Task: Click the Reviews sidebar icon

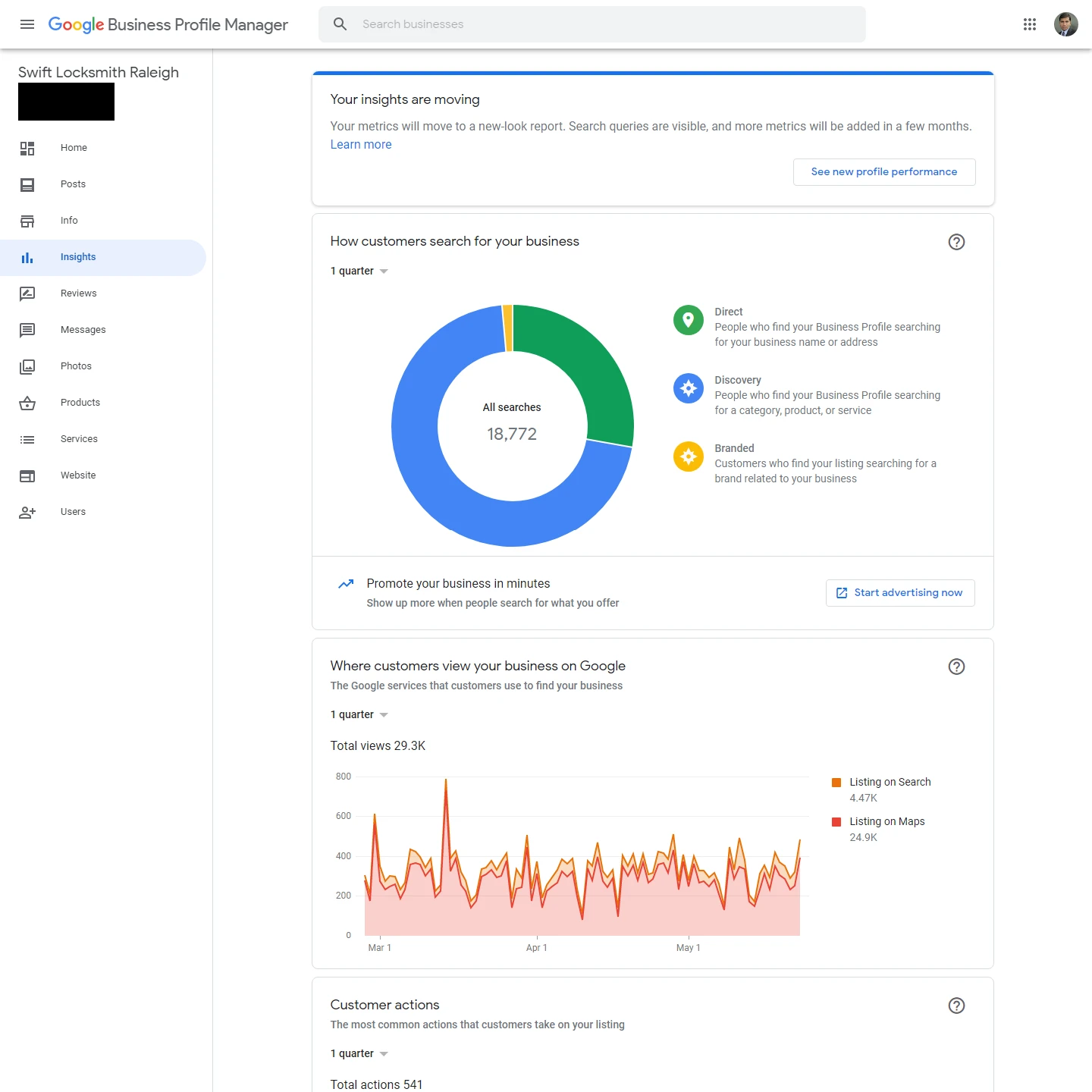Action: pyautogui.click(x=27, y=293)
